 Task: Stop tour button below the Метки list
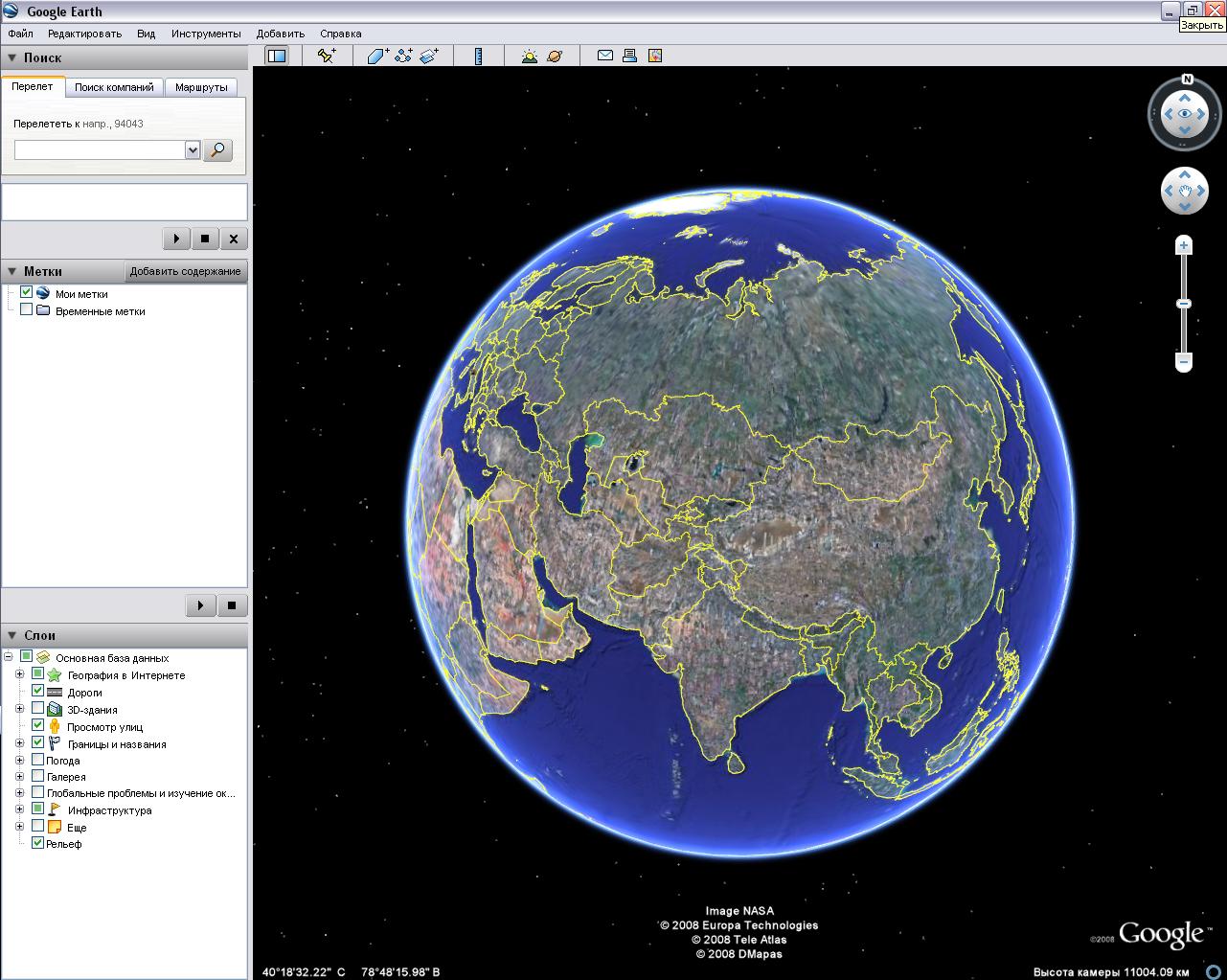coord(232,605)
